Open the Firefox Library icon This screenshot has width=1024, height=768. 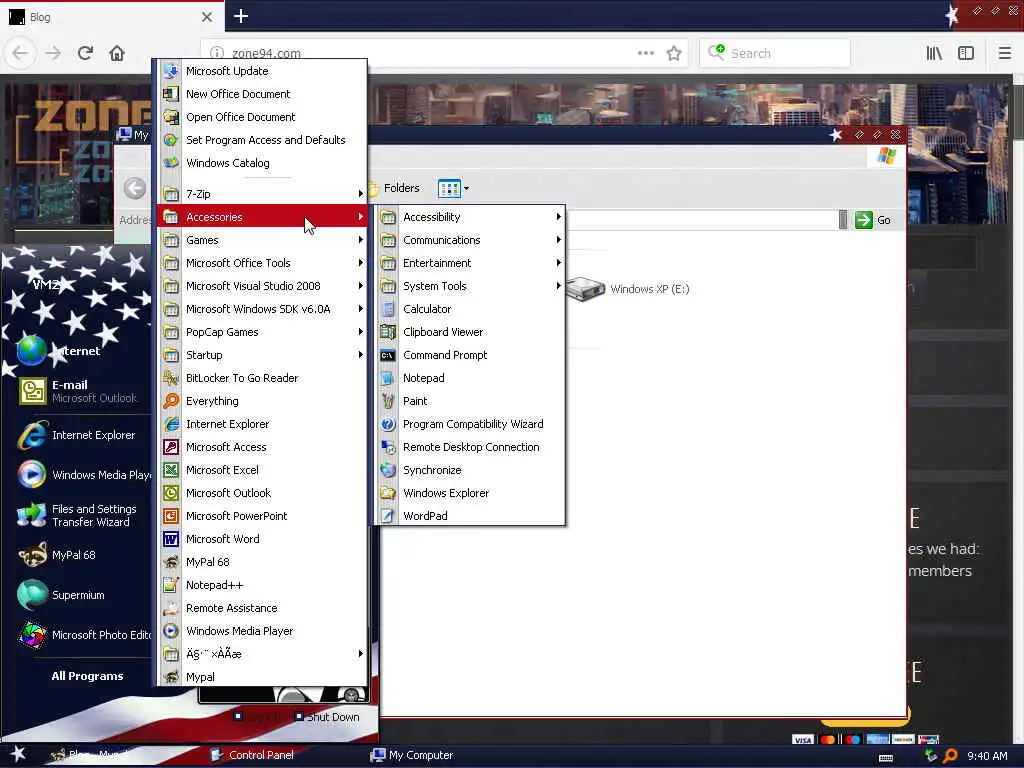click(x=934, y=53)
